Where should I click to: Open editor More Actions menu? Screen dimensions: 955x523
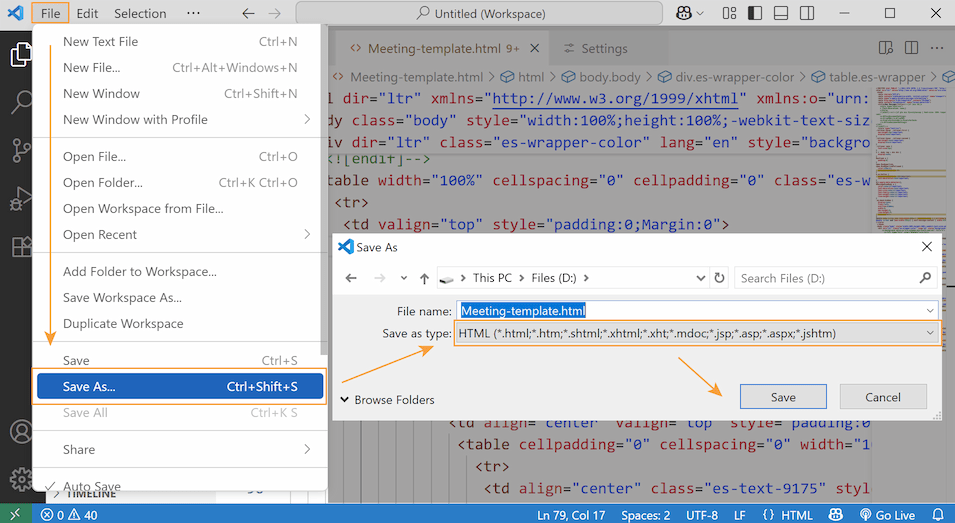click(937, 48)
